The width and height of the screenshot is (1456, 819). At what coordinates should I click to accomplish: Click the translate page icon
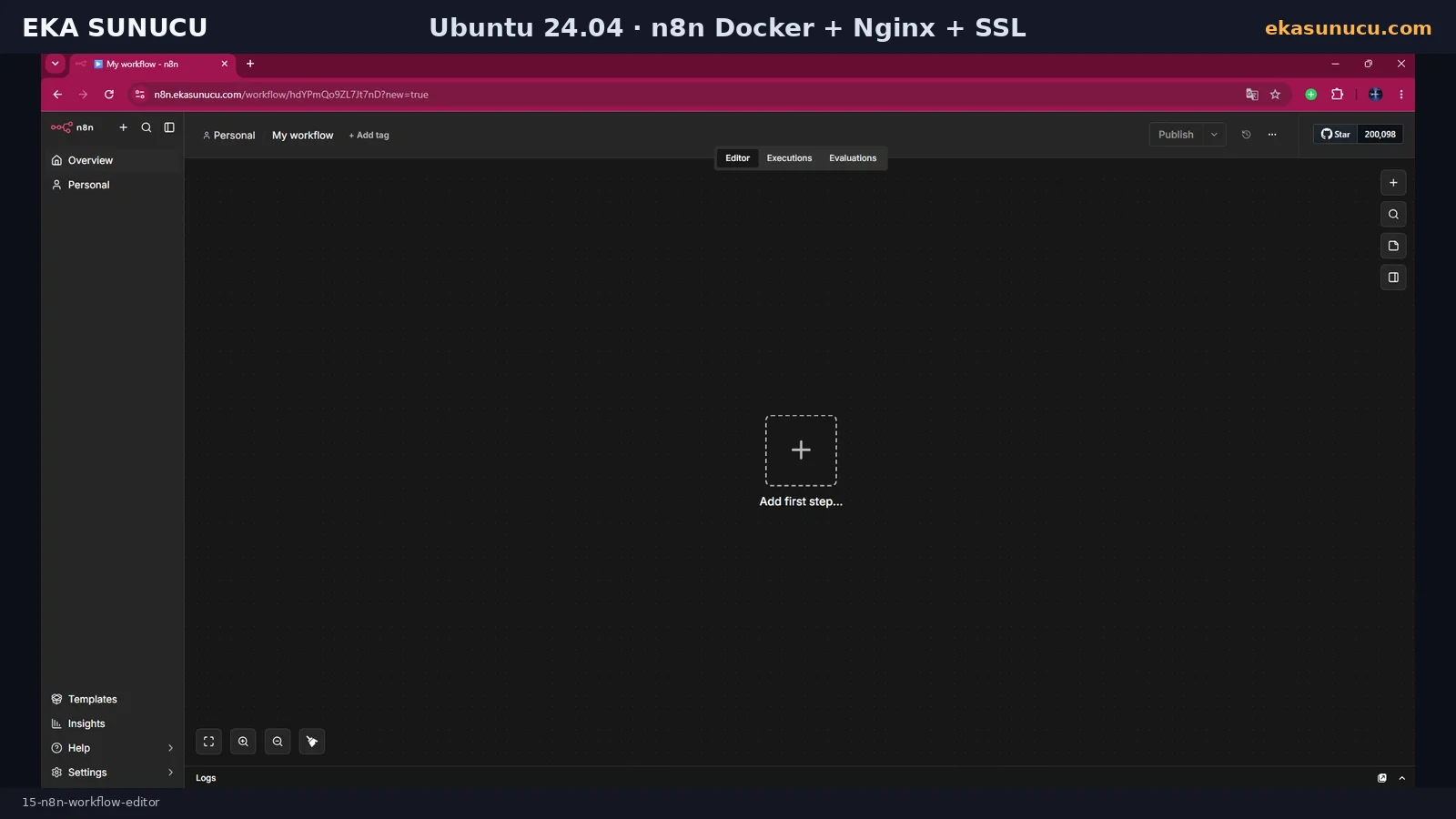click(x=1252, y=95)
